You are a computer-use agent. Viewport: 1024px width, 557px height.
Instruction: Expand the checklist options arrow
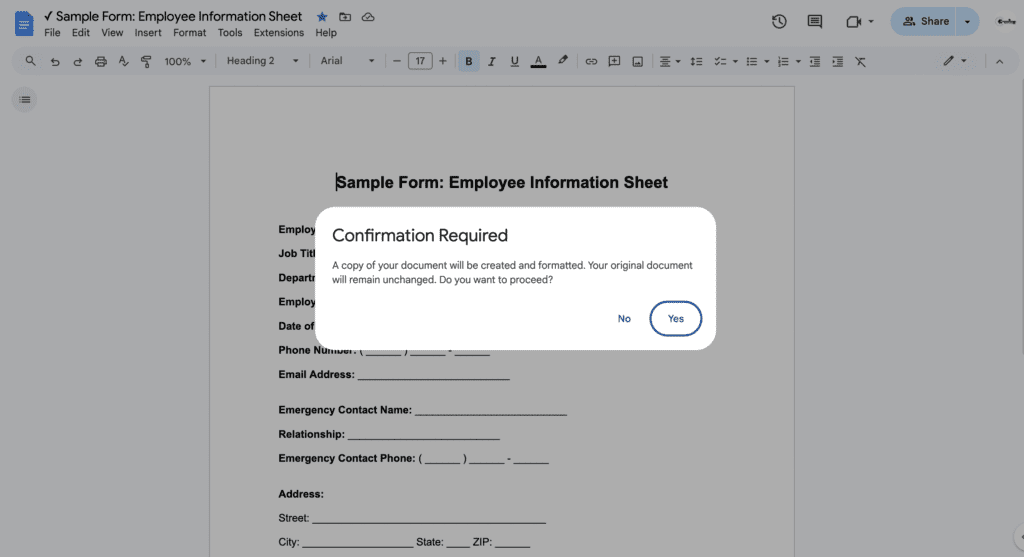[735, 61]
